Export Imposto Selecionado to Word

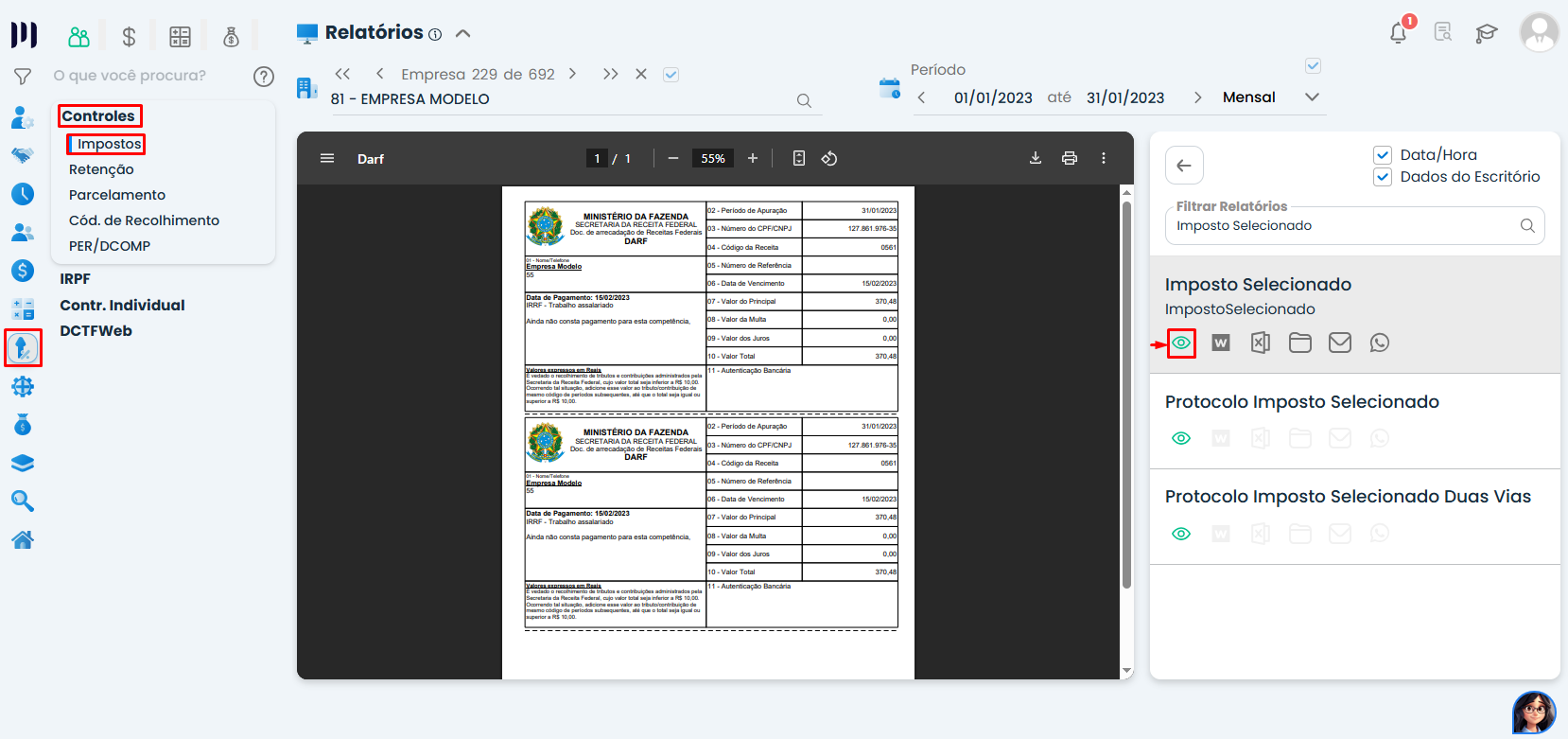[1221, 343]
